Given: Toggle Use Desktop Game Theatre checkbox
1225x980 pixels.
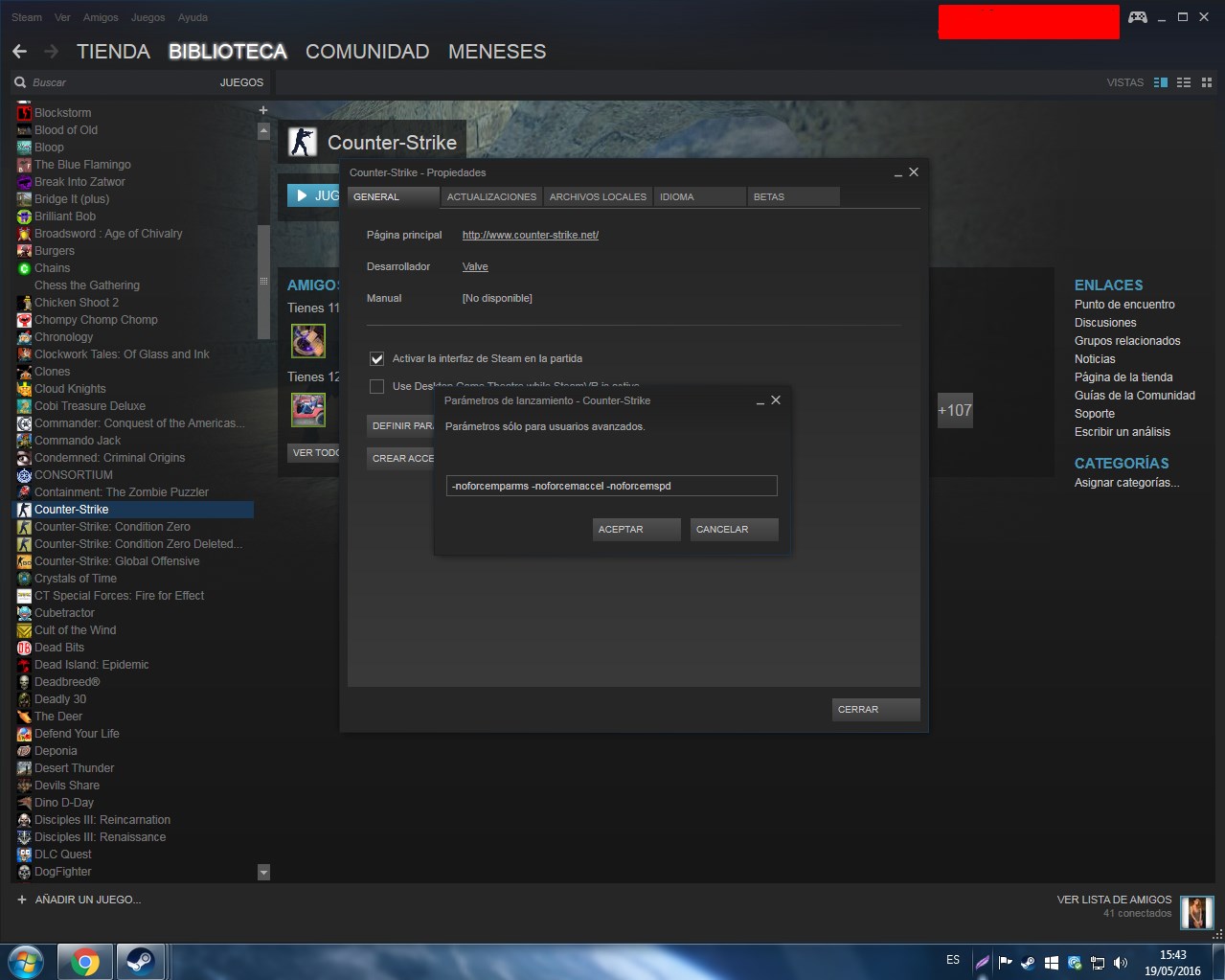Looking at the screenshot, I should pyautogui.click(x=377, y=386).
